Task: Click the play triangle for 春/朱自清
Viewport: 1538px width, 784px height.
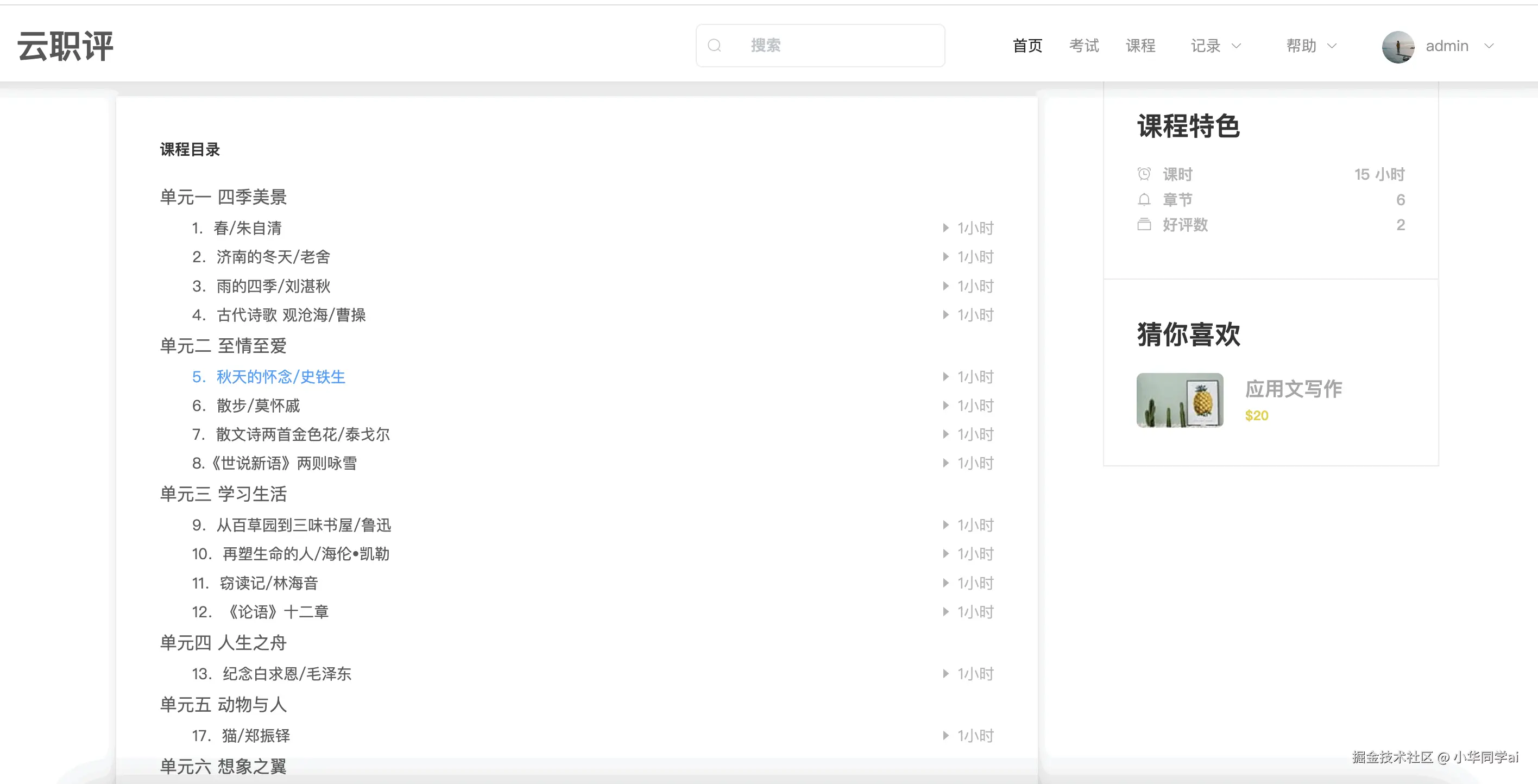Action: tap(946, 228)
